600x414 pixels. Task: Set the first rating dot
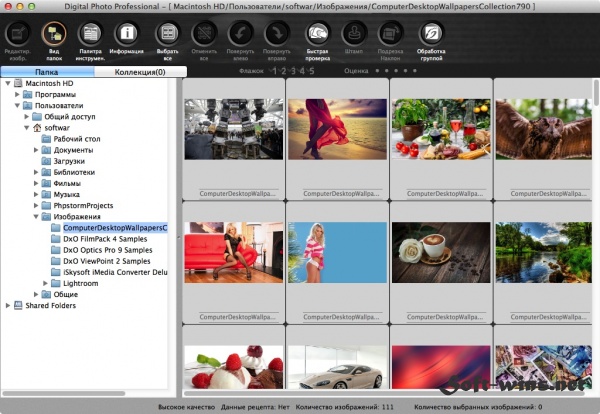[x=377, y=70]
